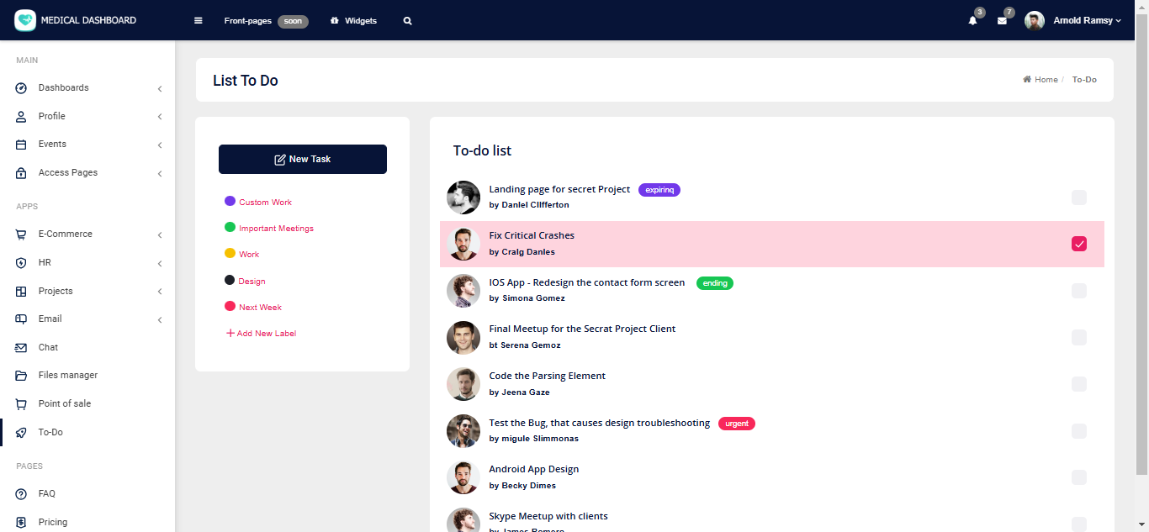
Task: Check the Landing page for secret Project task
Action: click(1078, 197)
